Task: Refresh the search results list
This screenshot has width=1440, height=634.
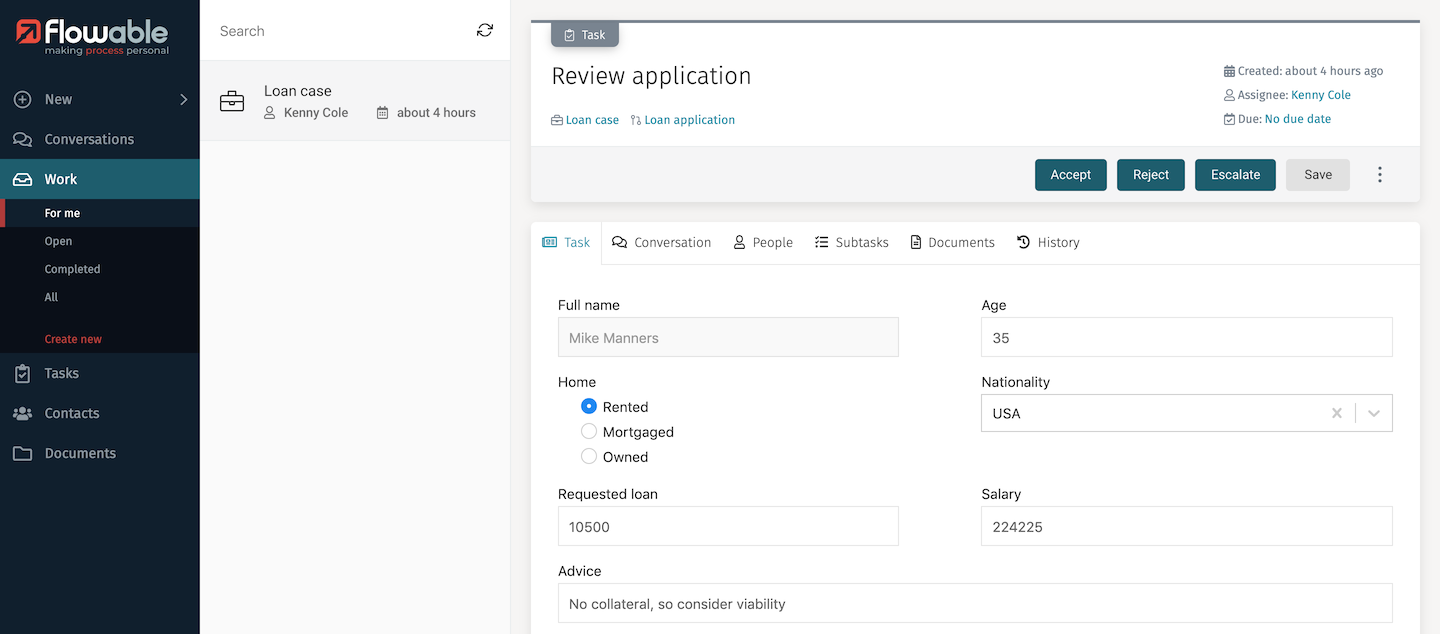Action: pyautogui.click(x=484, y=30)
